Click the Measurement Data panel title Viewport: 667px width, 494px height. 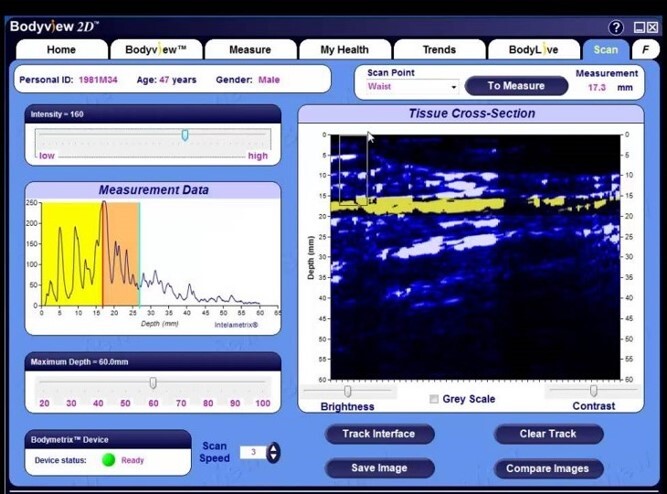pos(154,190)
